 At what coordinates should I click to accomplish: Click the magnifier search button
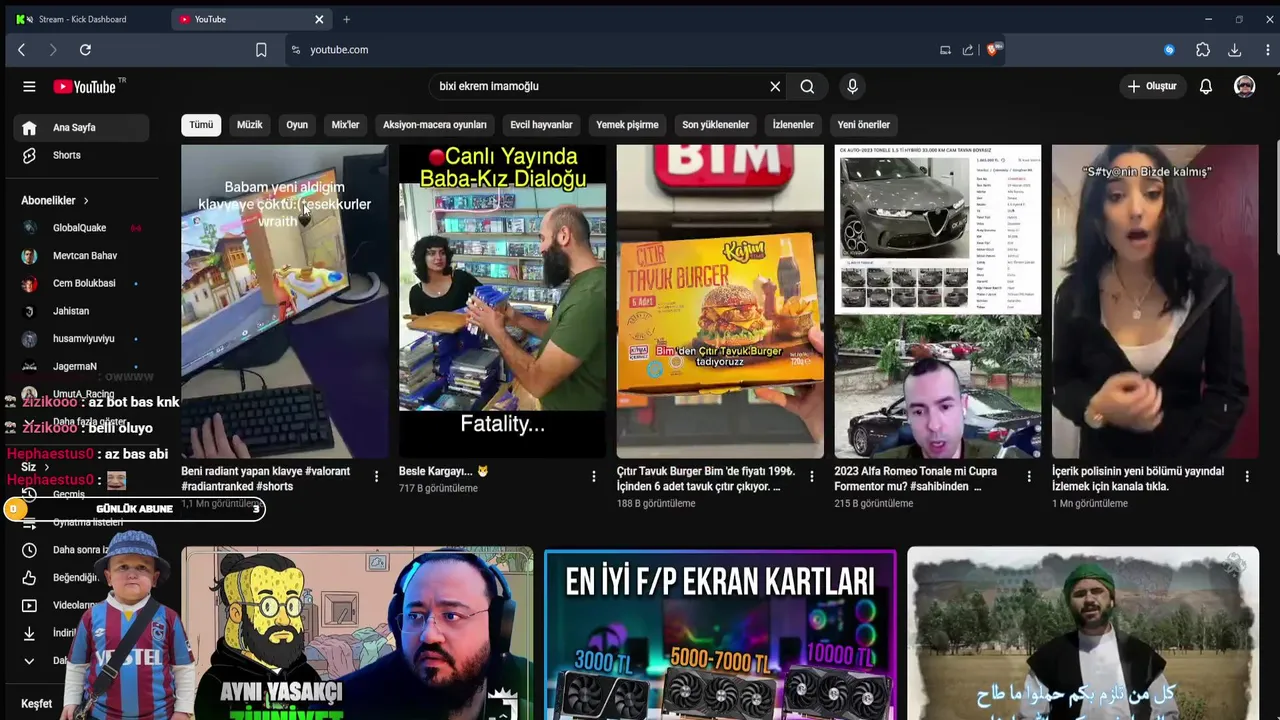click(x=807, y=87)
